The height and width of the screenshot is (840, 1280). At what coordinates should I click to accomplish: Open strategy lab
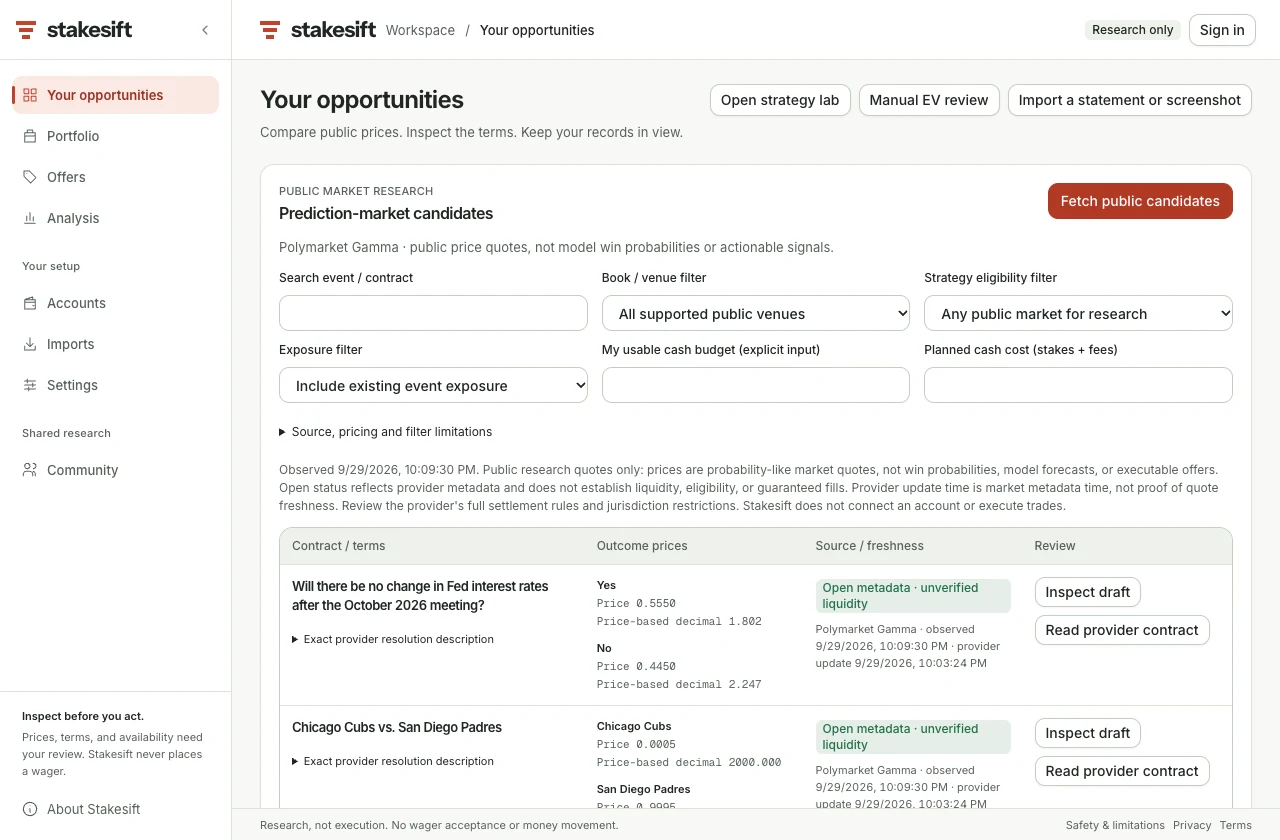click(780, 100)
